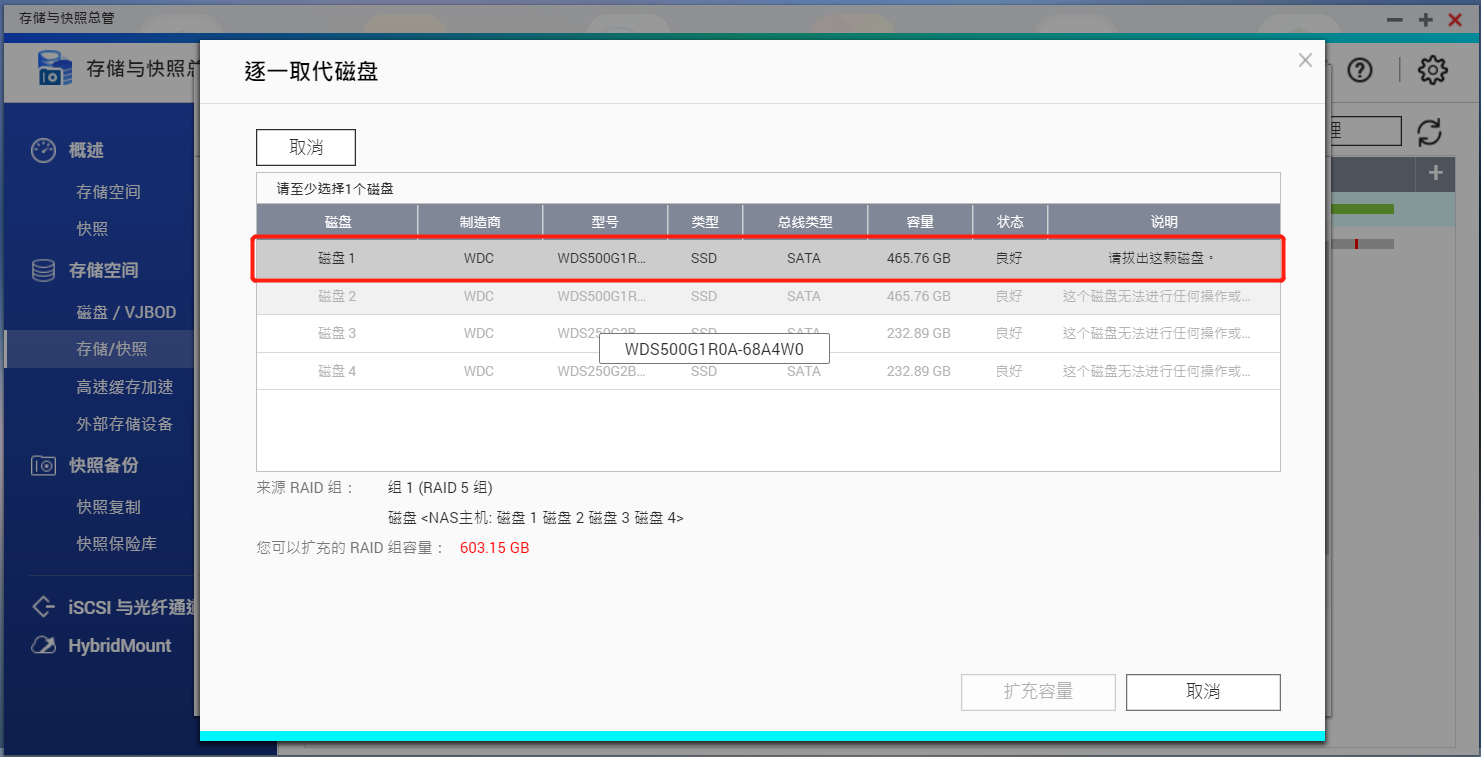Click the 存储空间 database icon in sidebar

[x=43, y=270]
